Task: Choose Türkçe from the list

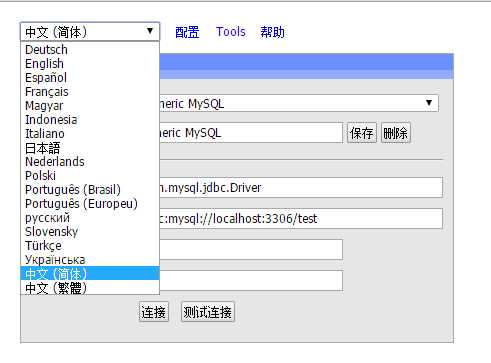Action: pyautogui.click(x=90, y=246)
